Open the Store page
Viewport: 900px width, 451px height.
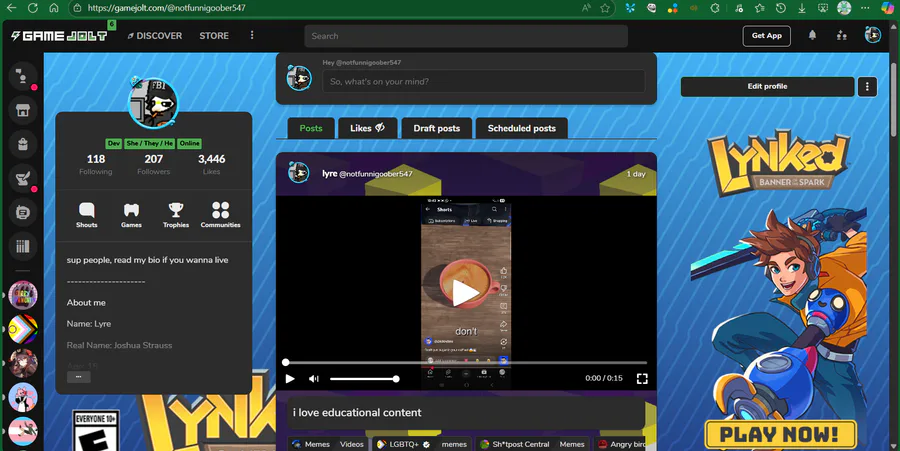tap(214, 36)
